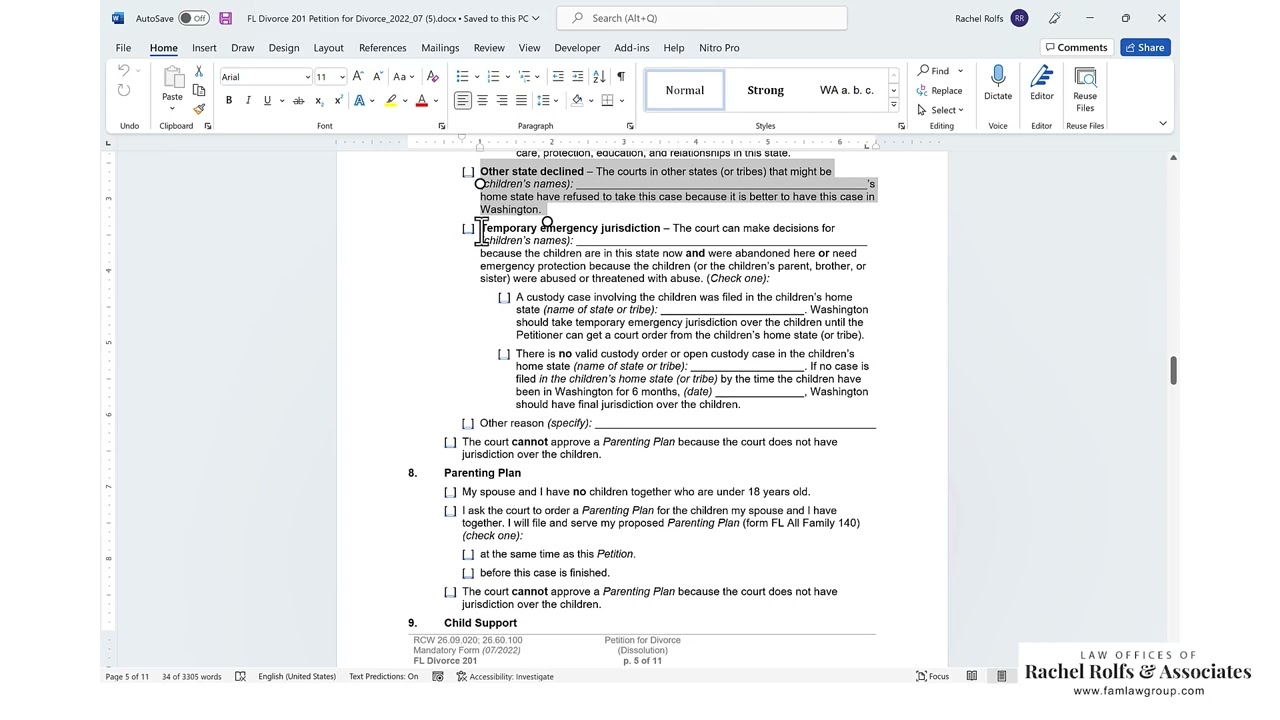Click the Undo arrow icon
The width and height of the screenshot is (1280, 720).
[x=123, y=70]
